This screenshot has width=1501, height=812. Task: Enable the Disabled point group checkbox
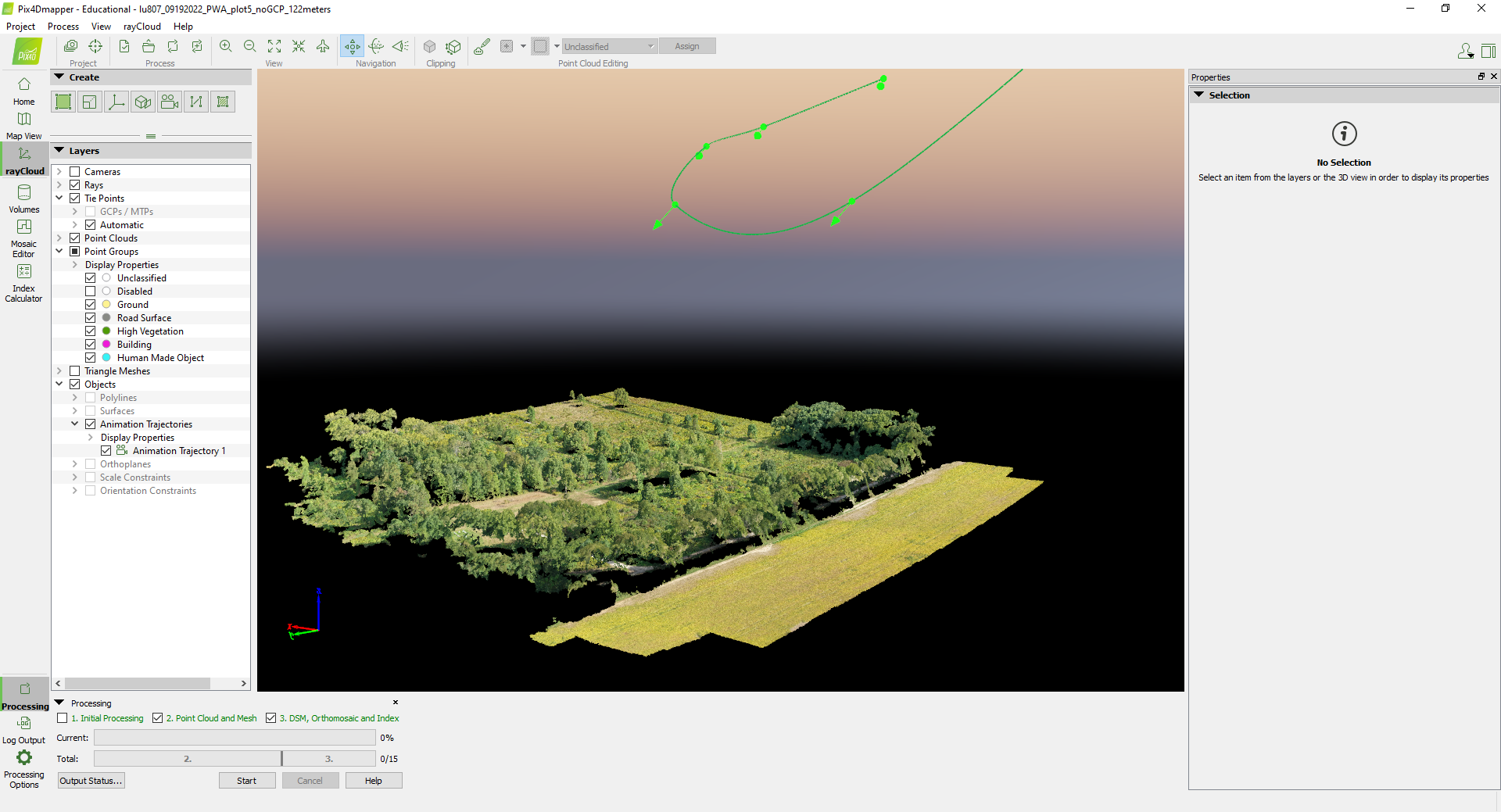coord(91,292)
